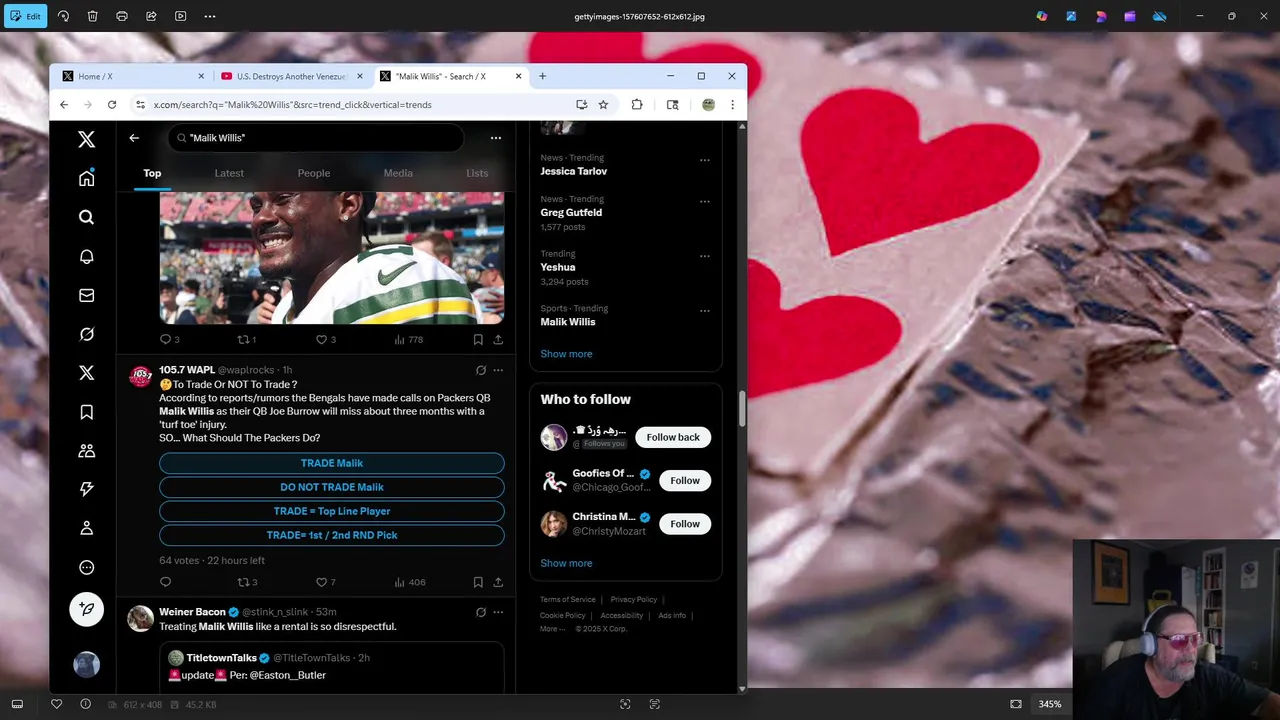Open options for Yeshua trend
1280x720 pixels.
point(705,256)
